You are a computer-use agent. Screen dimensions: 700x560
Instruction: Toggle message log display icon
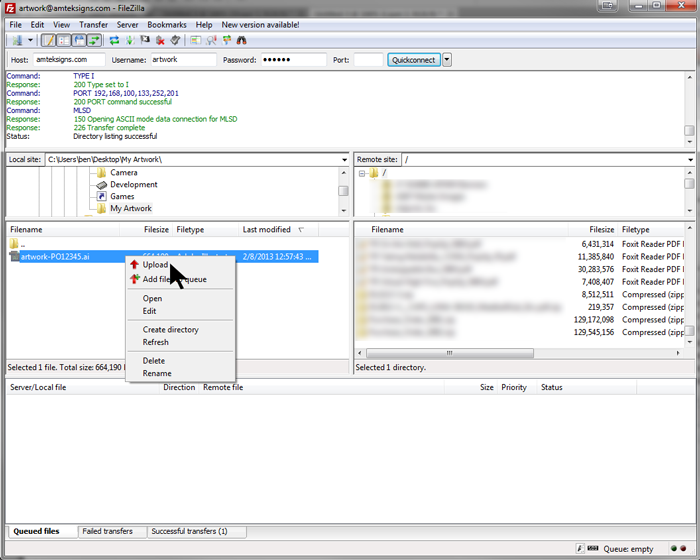(48, 41)
